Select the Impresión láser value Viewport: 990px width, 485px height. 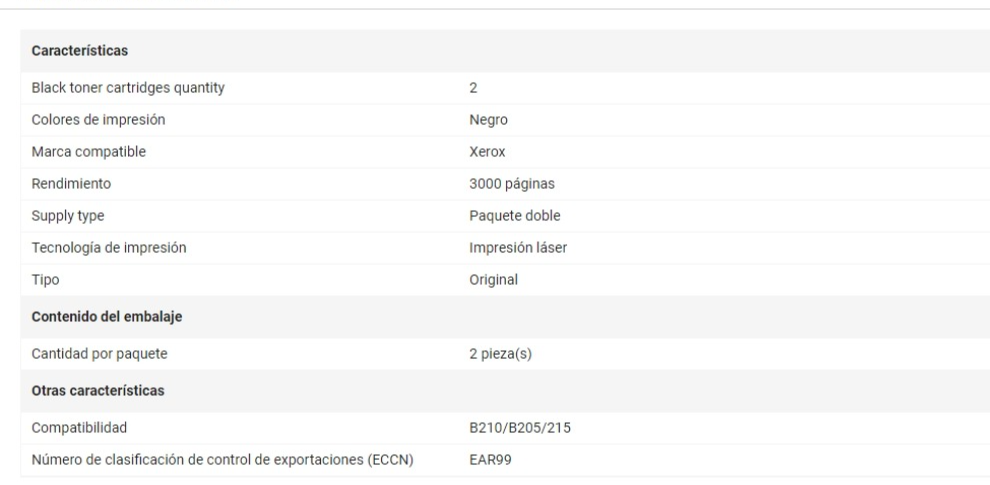(x=518, y=248)
